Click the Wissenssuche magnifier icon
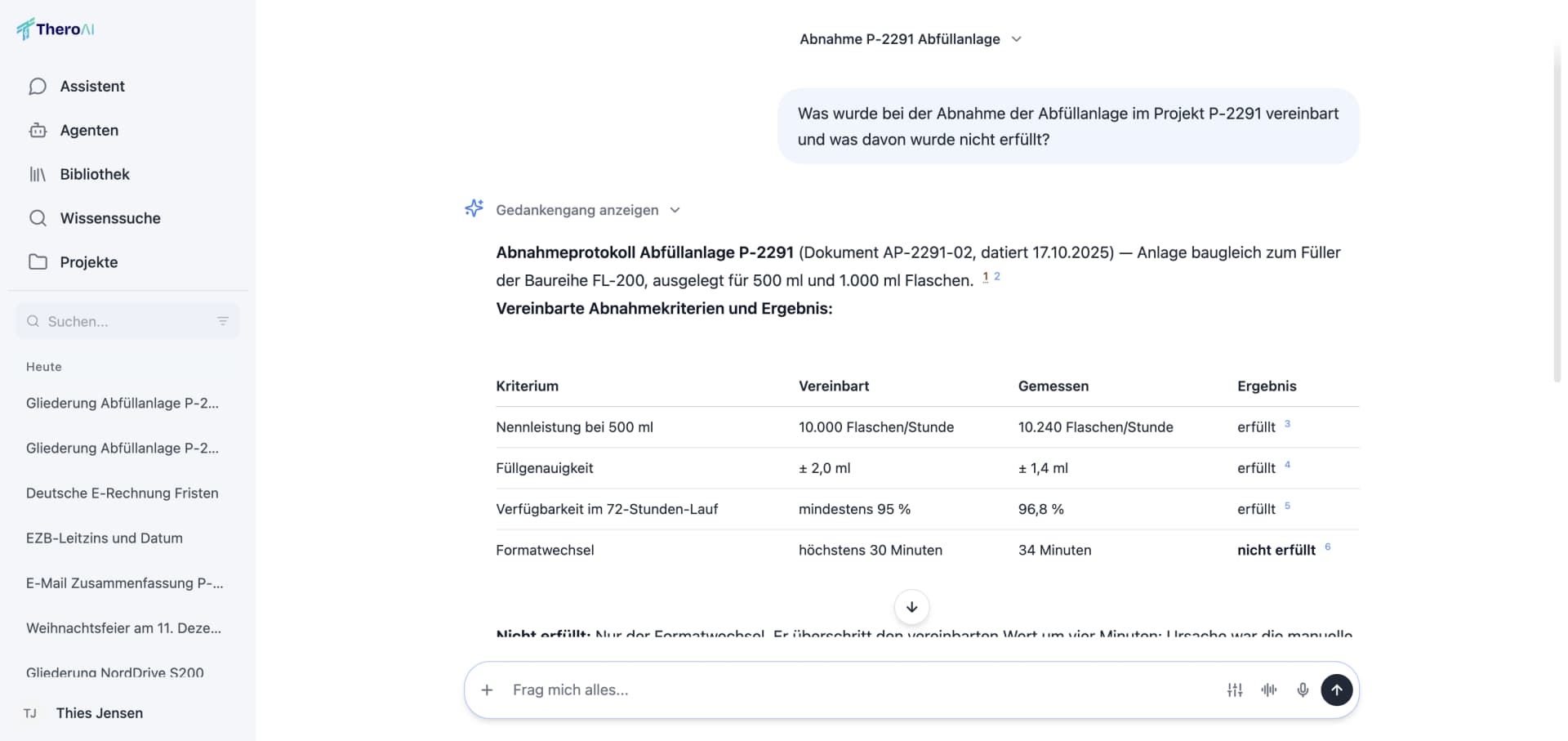The width and height of the screenshot is (1568, 741). [x=38, y=218]
